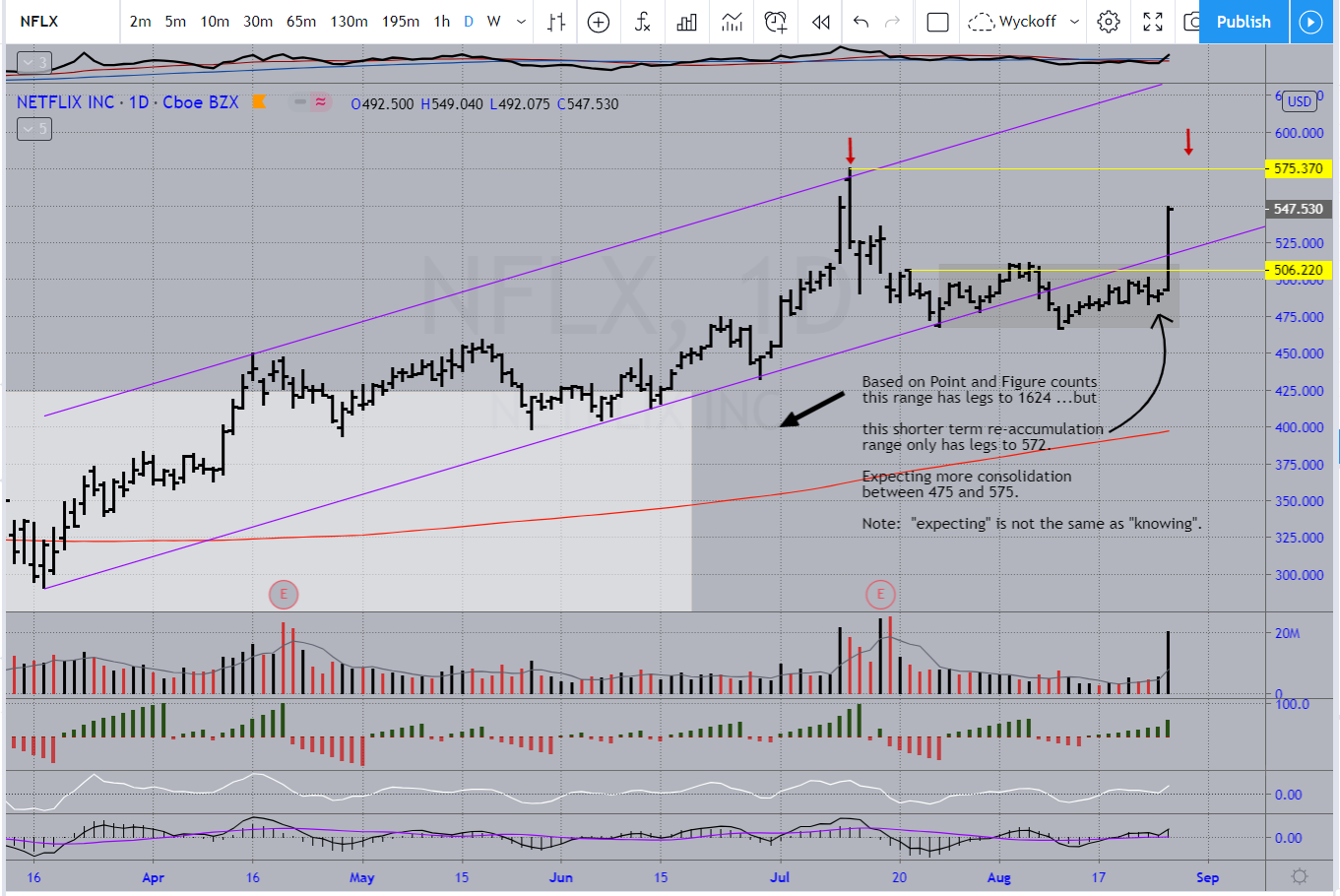Select the 506.220 yellow price label
The height and width of the screenshot is (896, 1340).
[x=1299, y=270]
